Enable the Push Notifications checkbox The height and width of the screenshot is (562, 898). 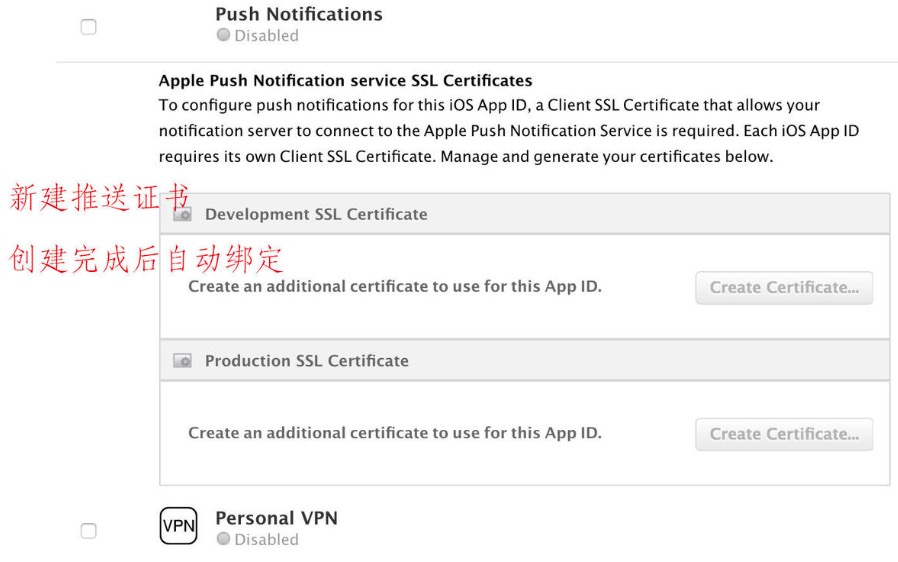coord(88,28)
